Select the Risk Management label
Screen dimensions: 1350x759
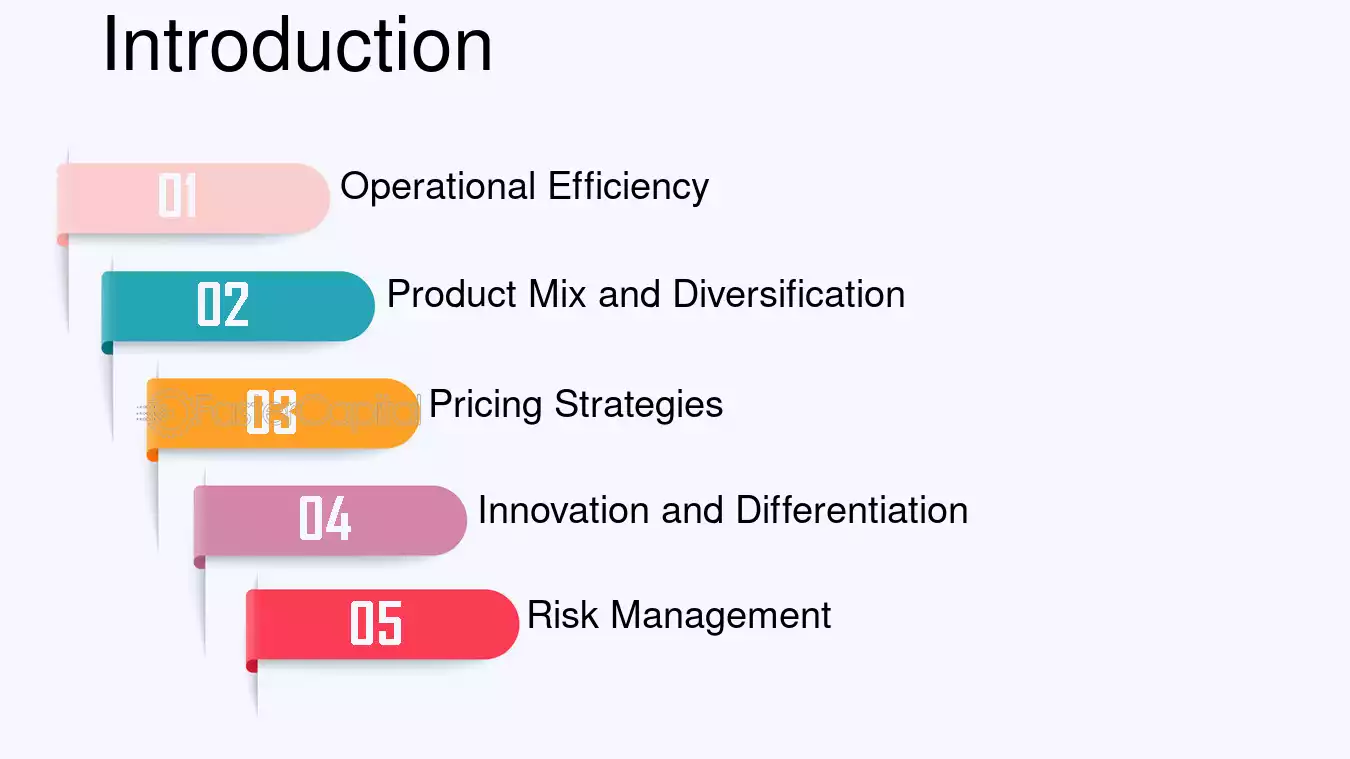(679, 615)
